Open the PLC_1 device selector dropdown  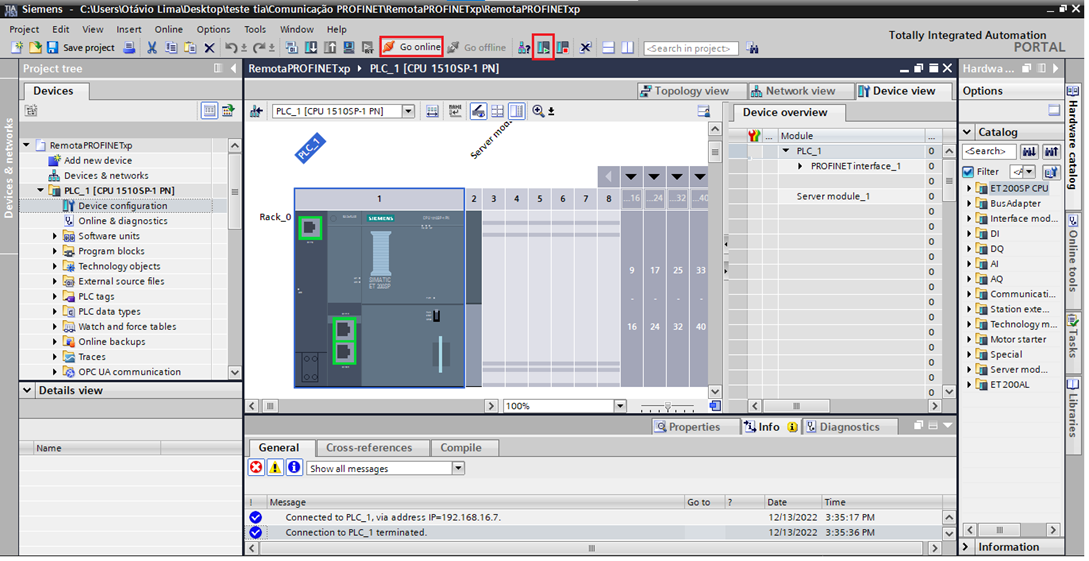point(408,111)
